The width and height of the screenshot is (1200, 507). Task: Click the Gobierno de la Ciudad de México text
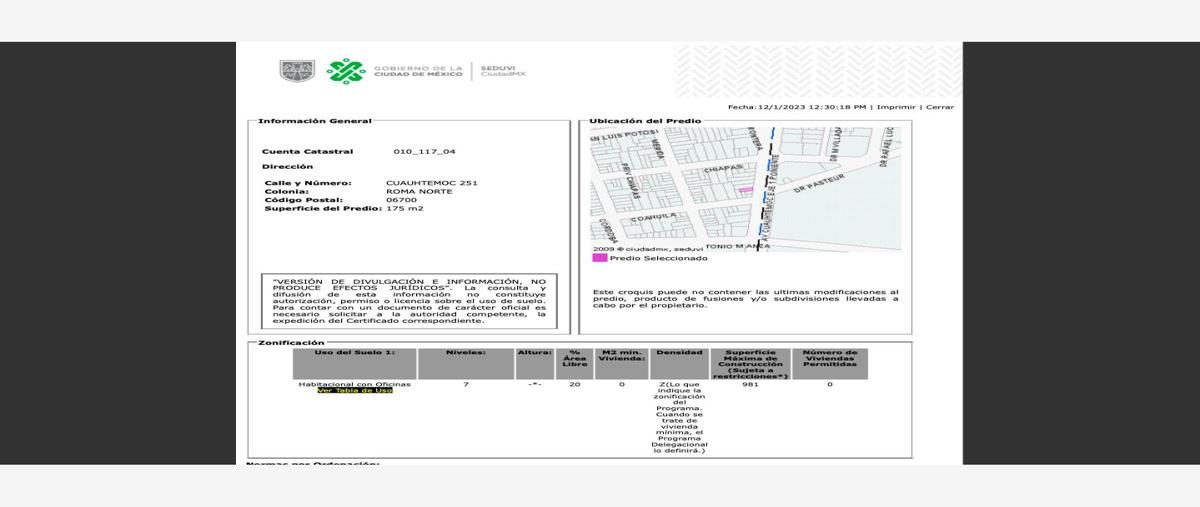419,71
